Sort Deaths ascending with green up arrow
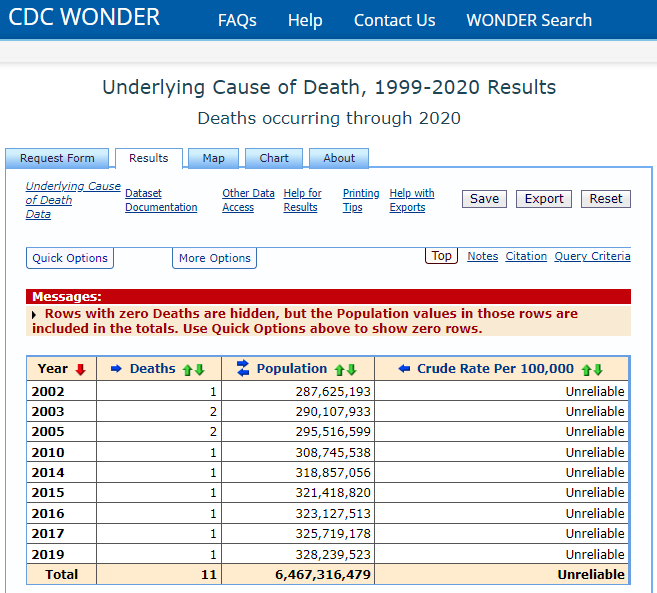Image resolution: width=657 pixels, height=593 pixels. (x=188, y=370)
